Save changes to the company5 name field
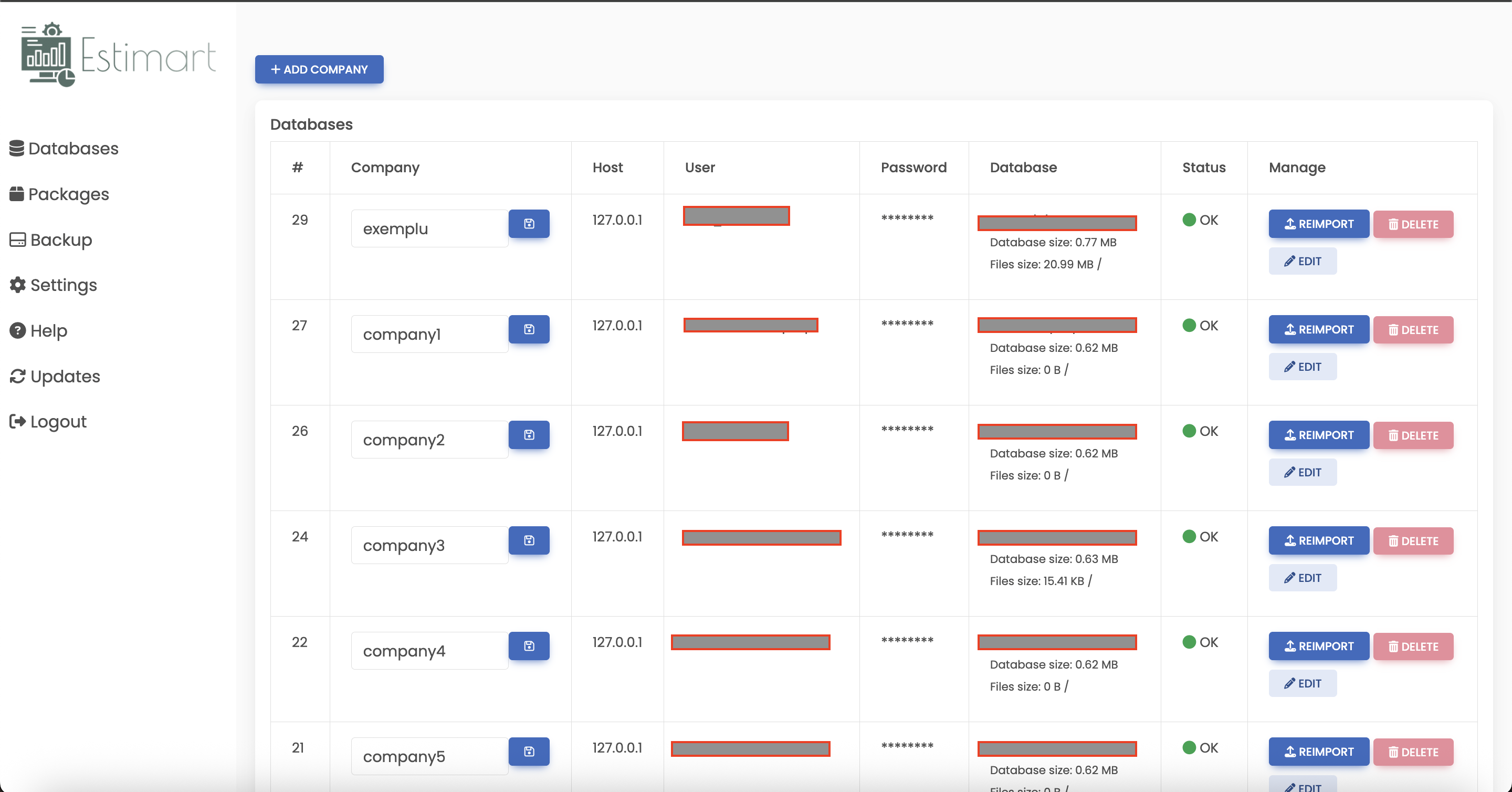 click(x=529, y=752)
